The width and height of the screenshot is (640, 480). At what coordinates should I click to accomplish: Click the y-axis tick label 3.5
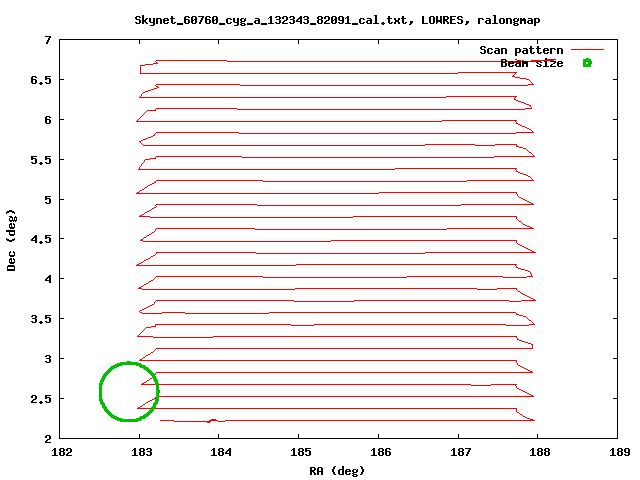click(41, 319)
